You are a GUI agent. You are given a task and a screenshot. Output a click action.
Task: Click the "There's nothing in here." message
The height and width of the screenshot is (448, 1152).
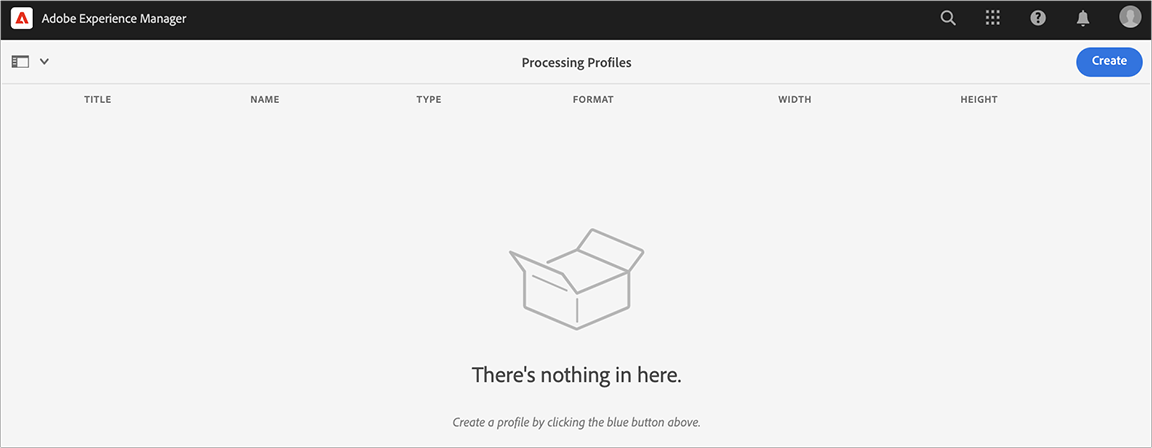click(x=577, y=375)
